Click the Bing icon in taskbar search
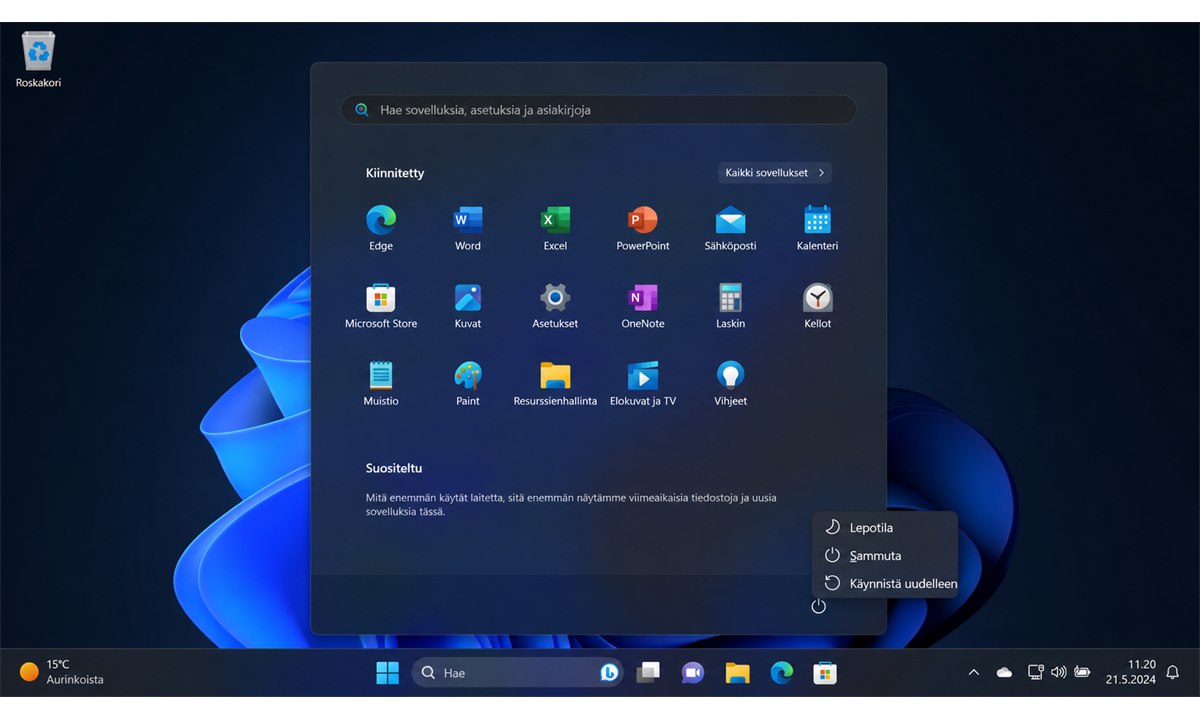Screen dimensions: 1200x720 tap(608, 673)
